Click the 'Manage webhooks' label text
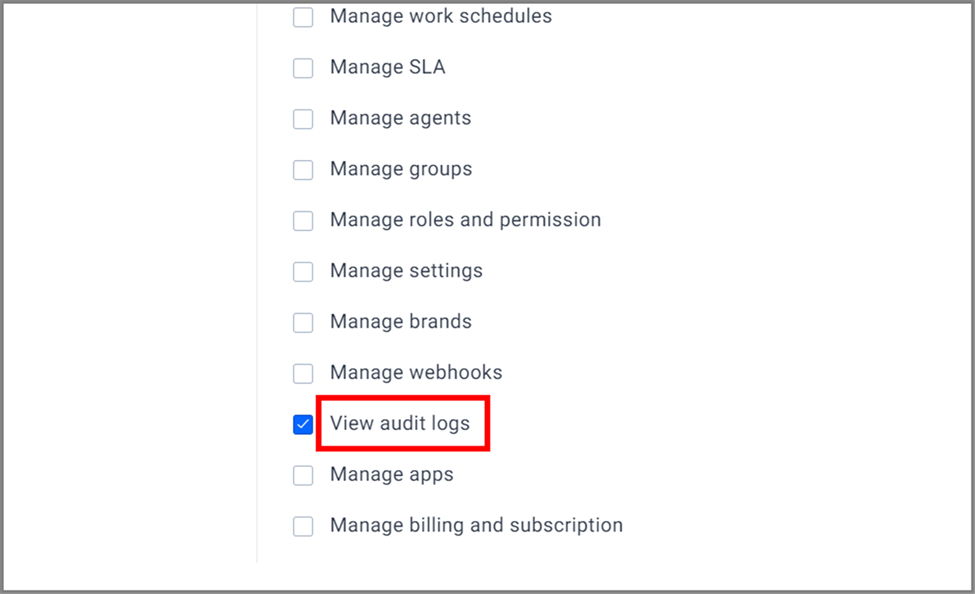The height and width of the screenshot is (594, 975). pyautogui.click(x=416, y=373)
